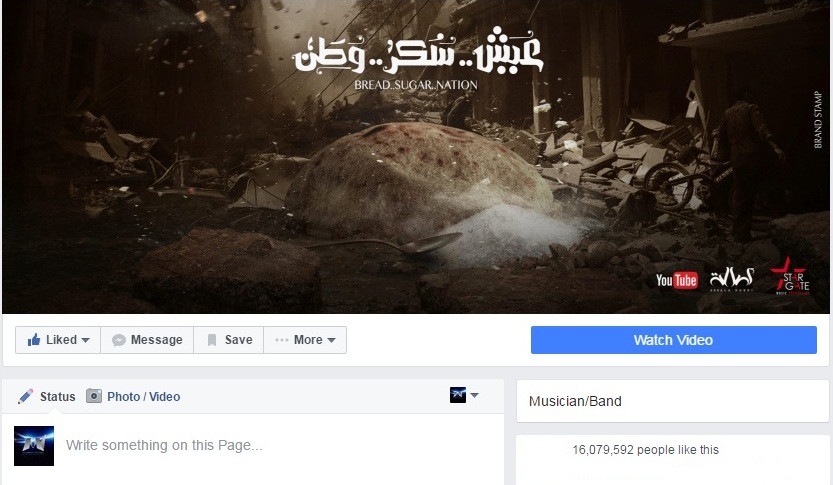This screenshot has width=833, height=485.
Task: Click the Save bookmark icon
Action: click(212, 340)
